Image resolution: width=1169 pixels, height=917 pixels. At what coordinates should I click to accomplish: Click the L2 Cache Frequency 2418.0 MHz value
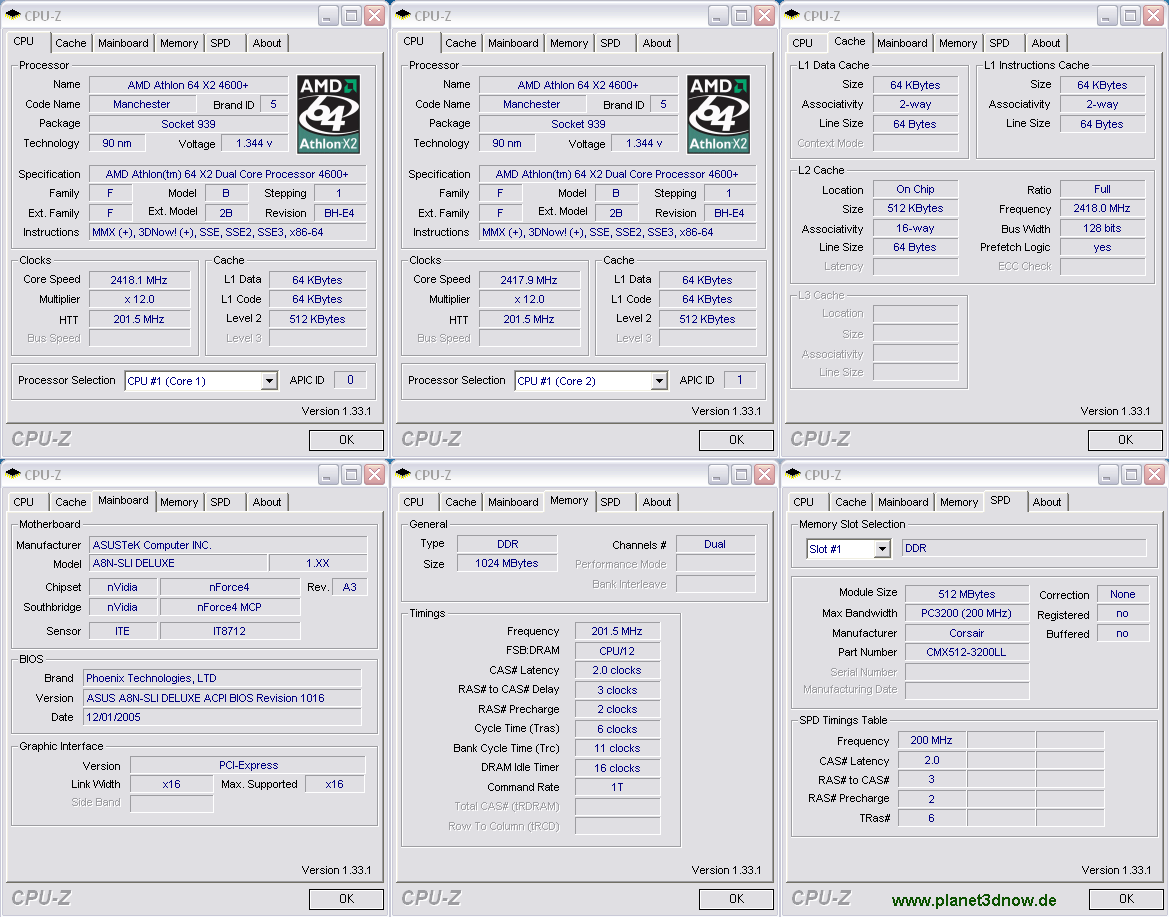point(1102,209)
